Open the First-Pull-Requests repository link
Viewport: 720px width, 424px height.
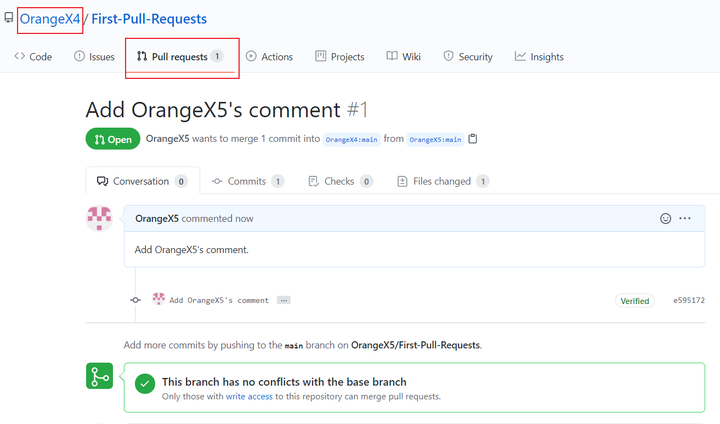point(149,19)
